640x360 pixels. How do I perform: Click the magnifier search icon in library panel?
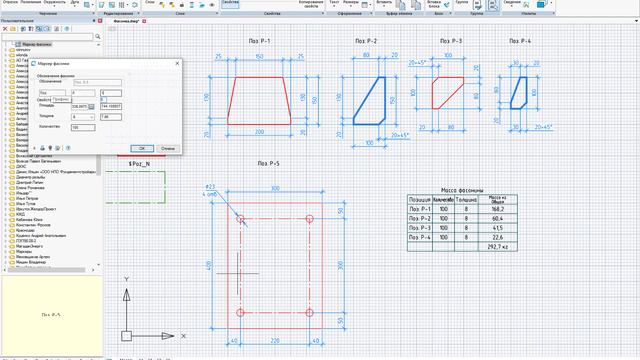click(98, 37)
